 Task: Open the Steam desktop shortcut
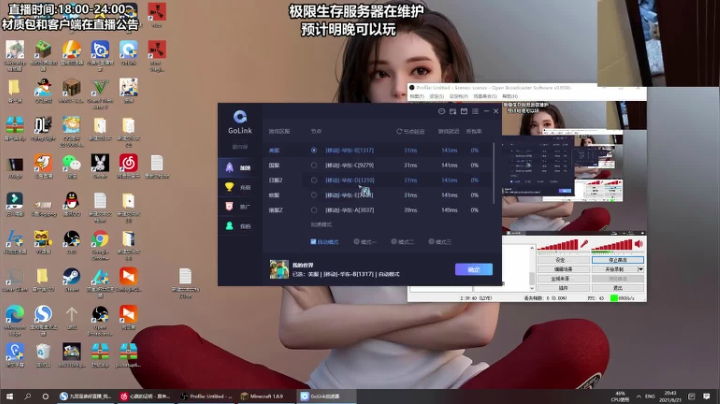point(71,279)
